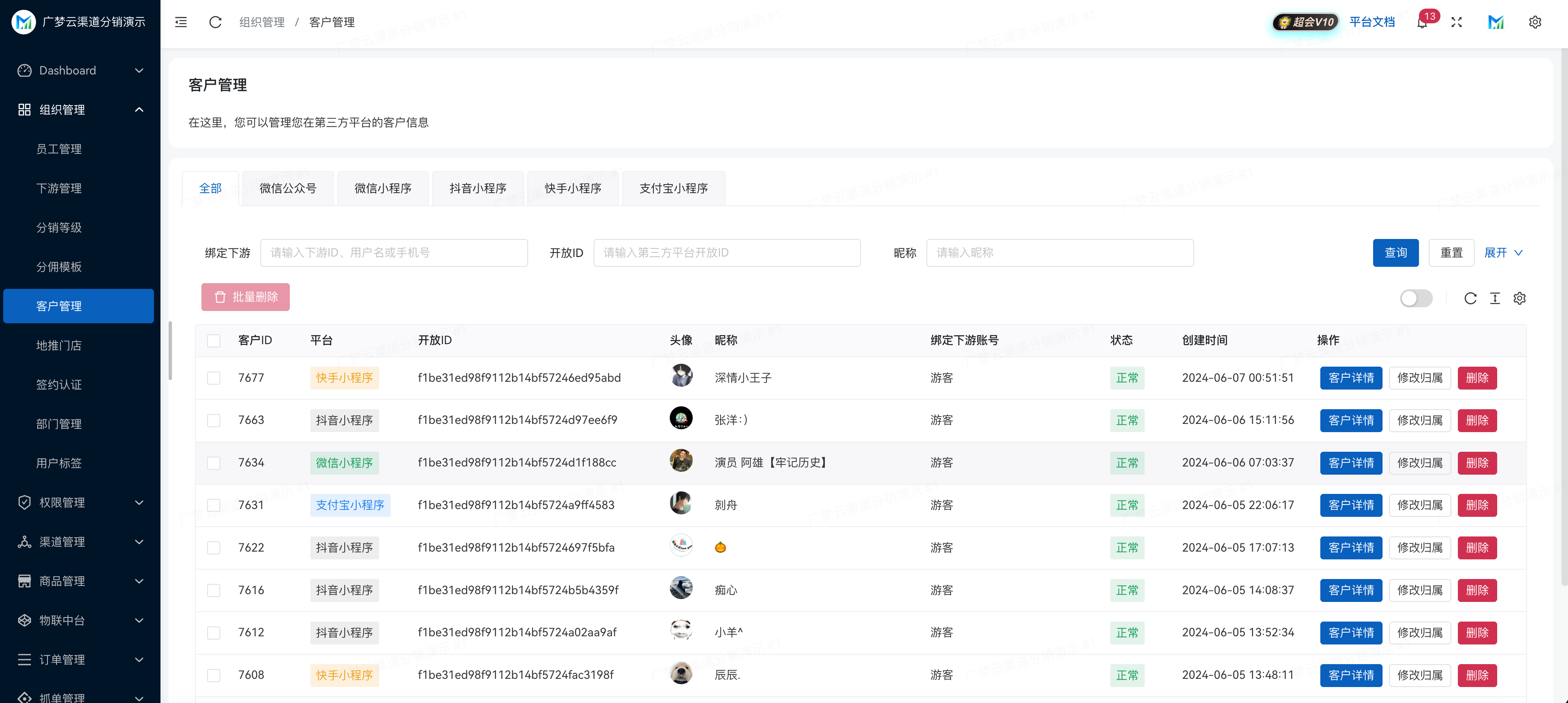The image size is (1568, 703).
Task: Refresh the customer table data icon
Action: (1471, 299)
